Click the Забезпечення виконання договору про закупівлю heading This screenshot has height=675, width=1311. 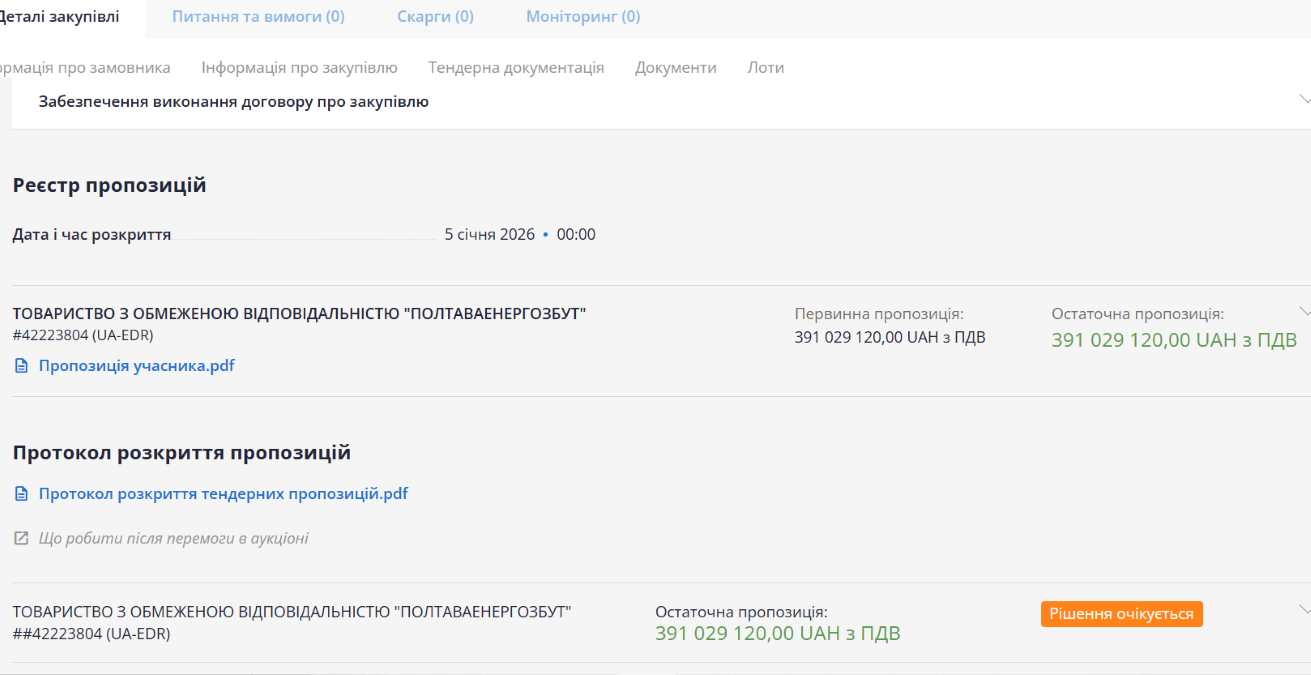pyautogui.click(x=233, y=102)
